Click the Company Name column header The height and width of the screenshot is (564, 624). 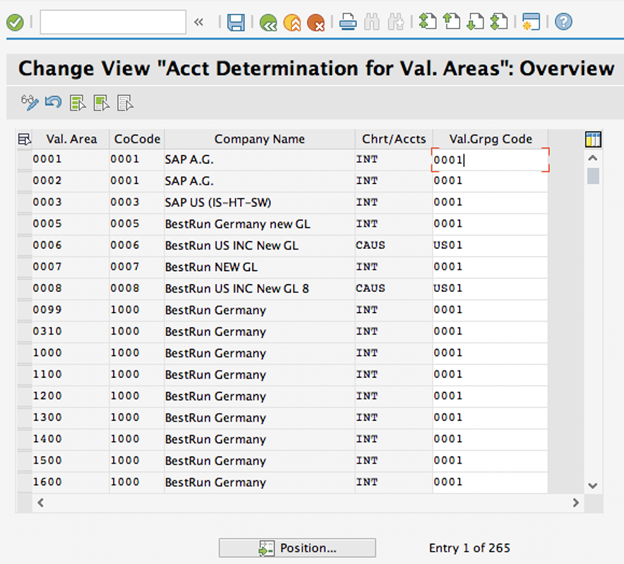click(x=259, y=139)
